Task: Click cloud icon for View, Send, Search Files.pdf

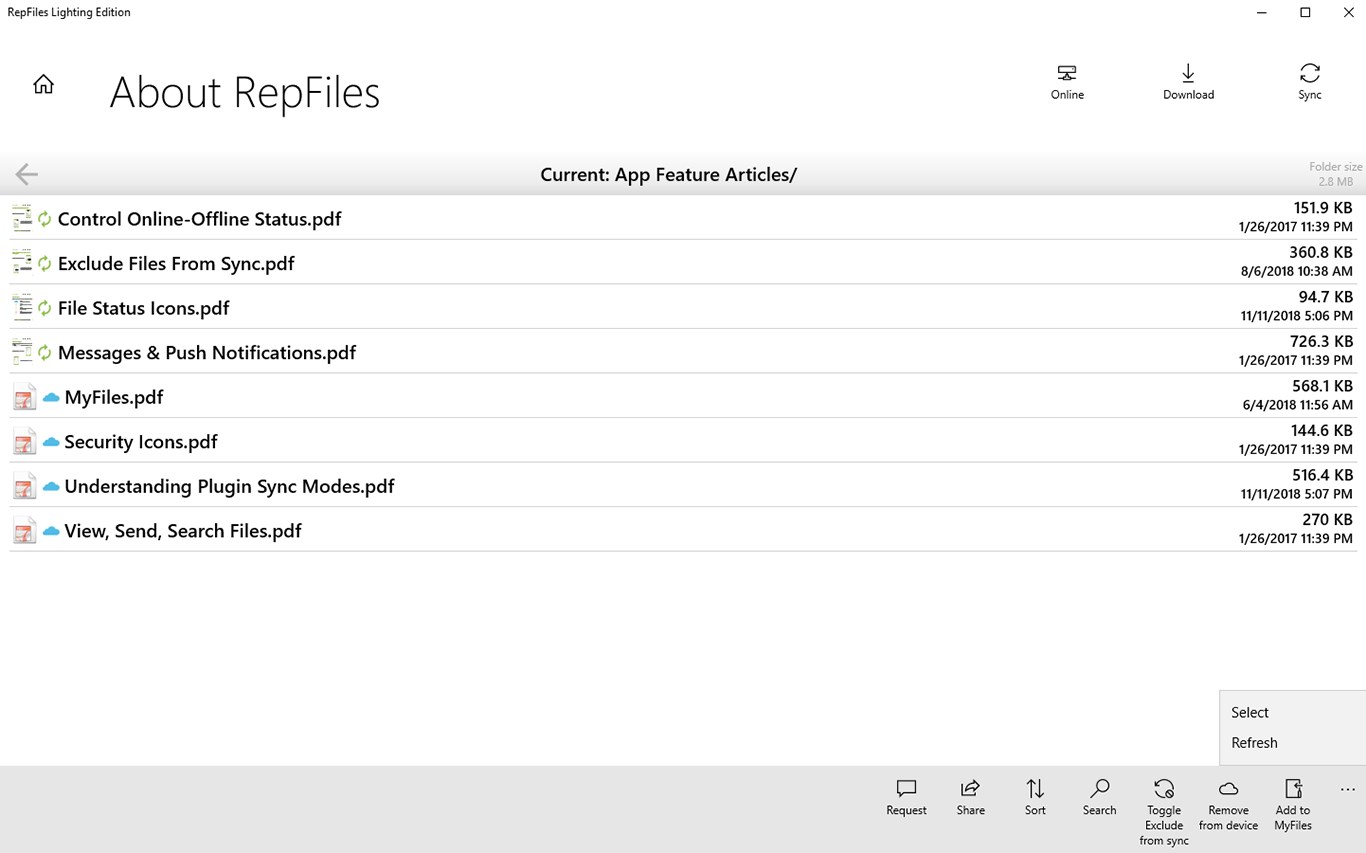Action: pyautogui.click(x=51, y=531)
